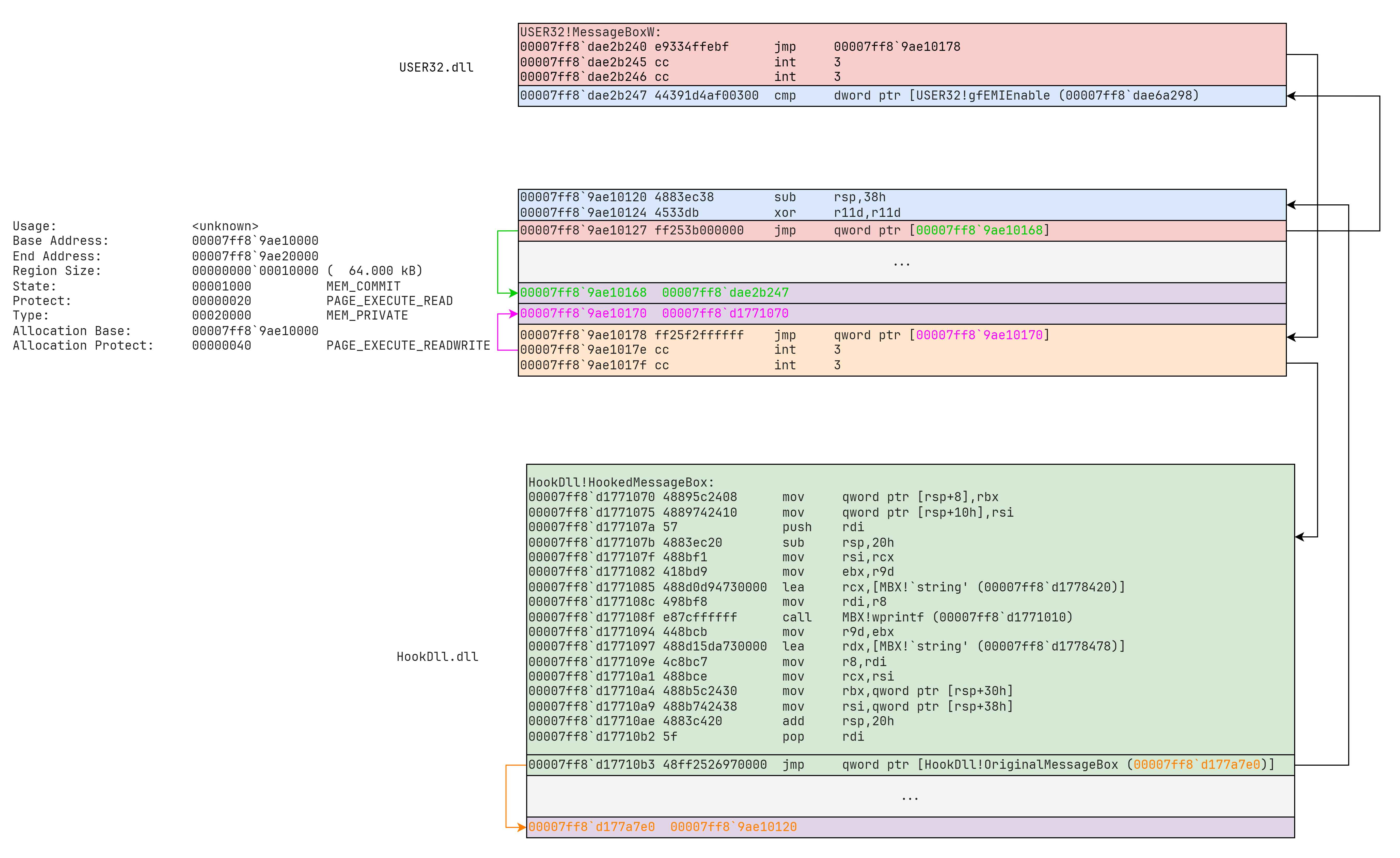Click the orange pointer value 00007ff8`9ae10120
The image size is (1400, 858).
click(x=733, y=827)
